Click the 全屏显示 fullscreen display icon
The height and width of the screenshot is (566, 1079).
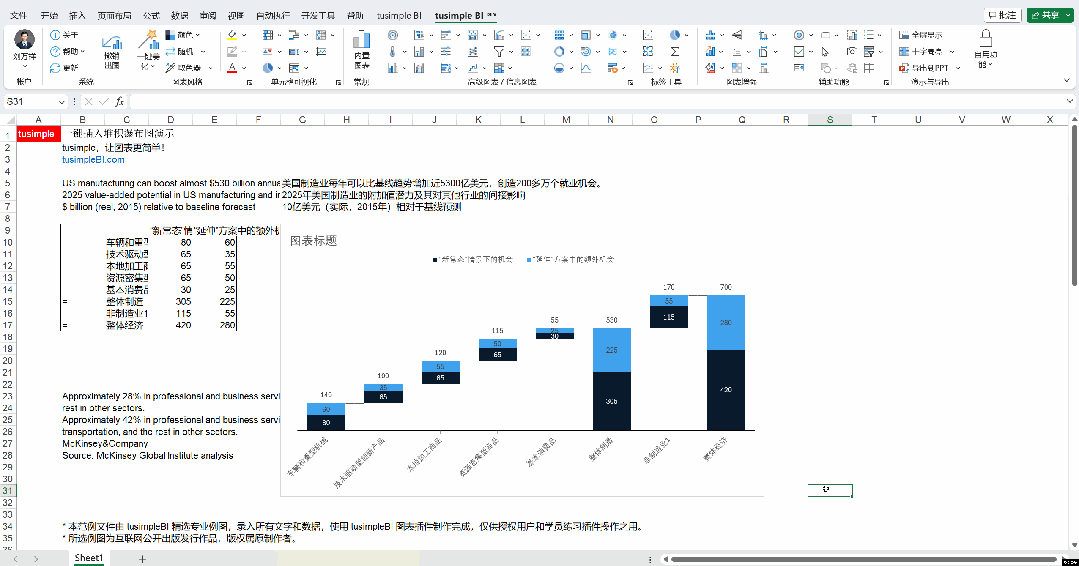pyautogui.click(x=904, y=35)
